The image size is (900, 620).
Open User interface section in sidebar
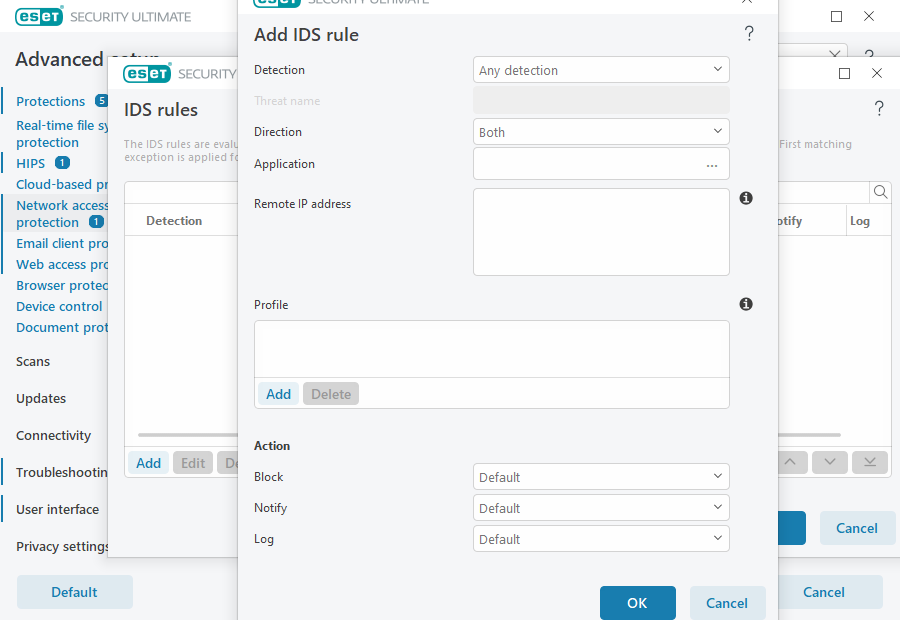click(x=57, y=509)
